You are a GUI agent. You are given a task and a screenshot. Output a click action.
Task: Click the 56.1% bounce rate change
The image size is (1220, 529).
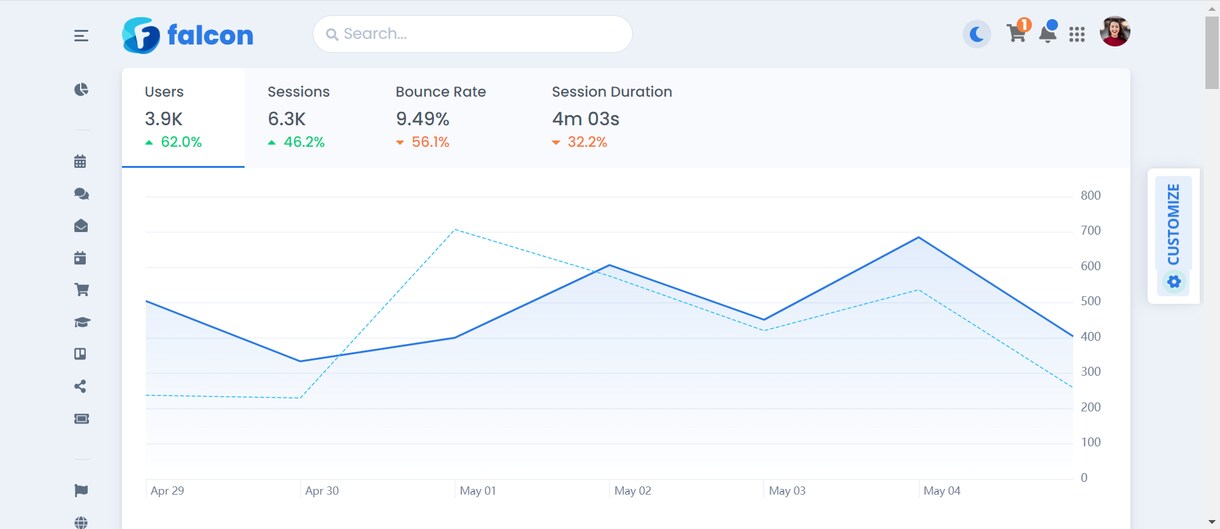click(x=430, y=142)
